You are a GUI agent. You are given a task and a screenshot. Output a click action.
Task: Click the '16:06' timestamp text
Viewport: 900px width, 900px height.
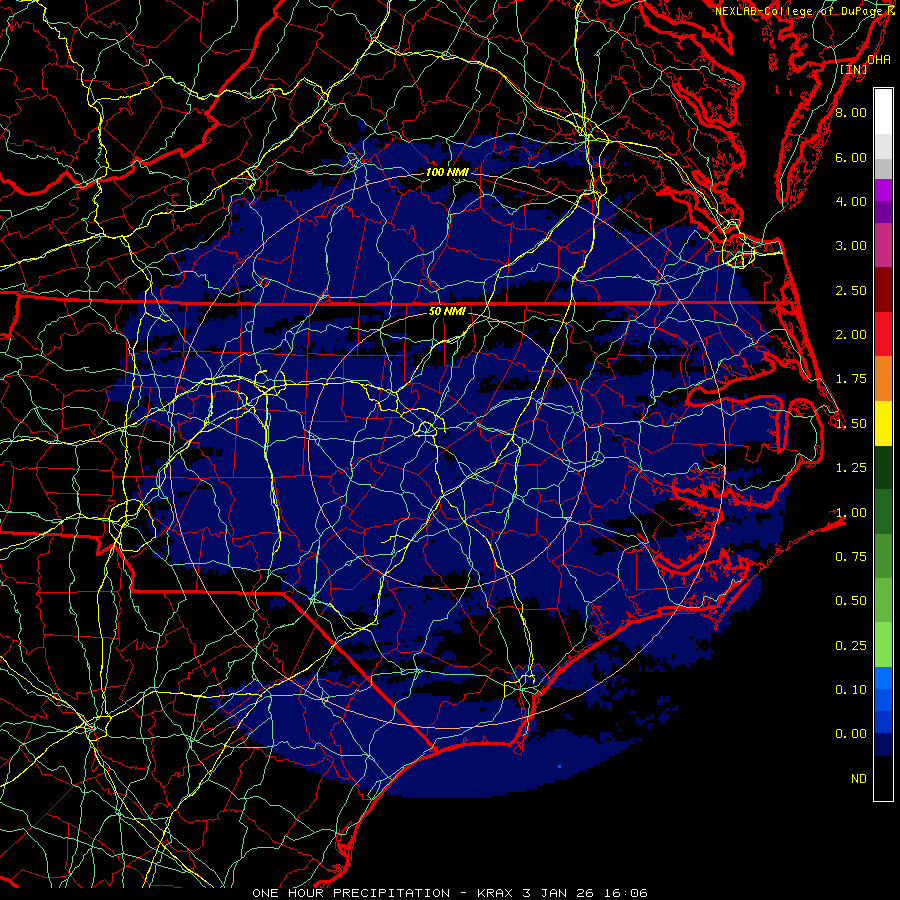tap(626, 893)
